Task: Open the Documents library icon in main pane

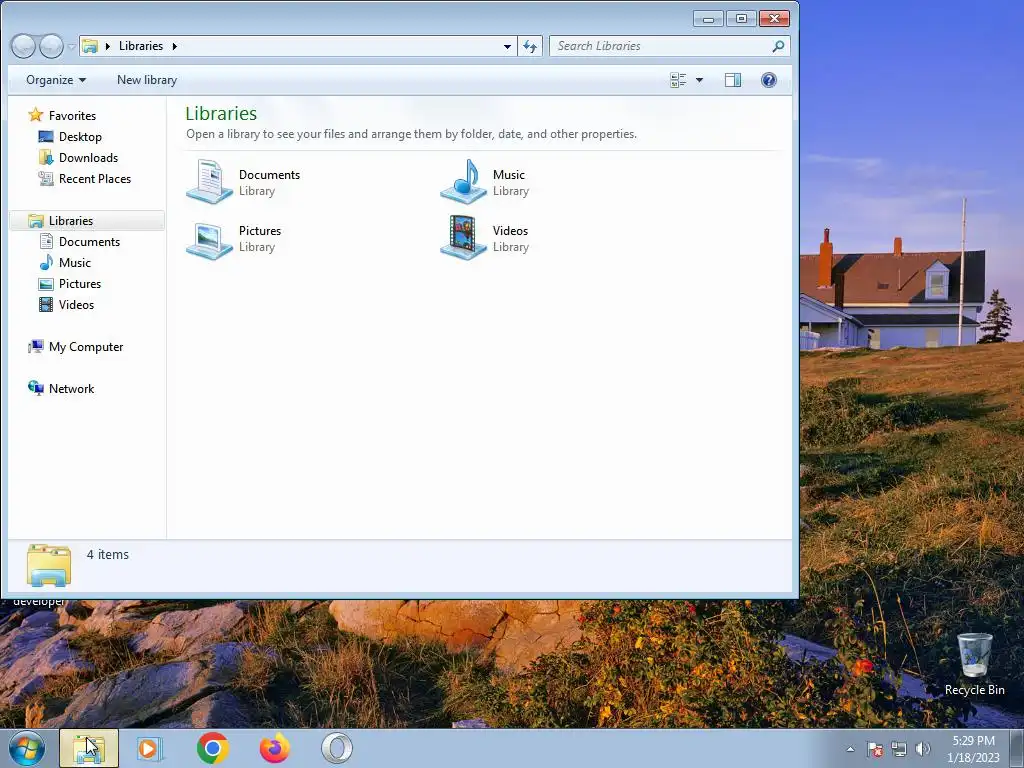Action: click(210, 182)
